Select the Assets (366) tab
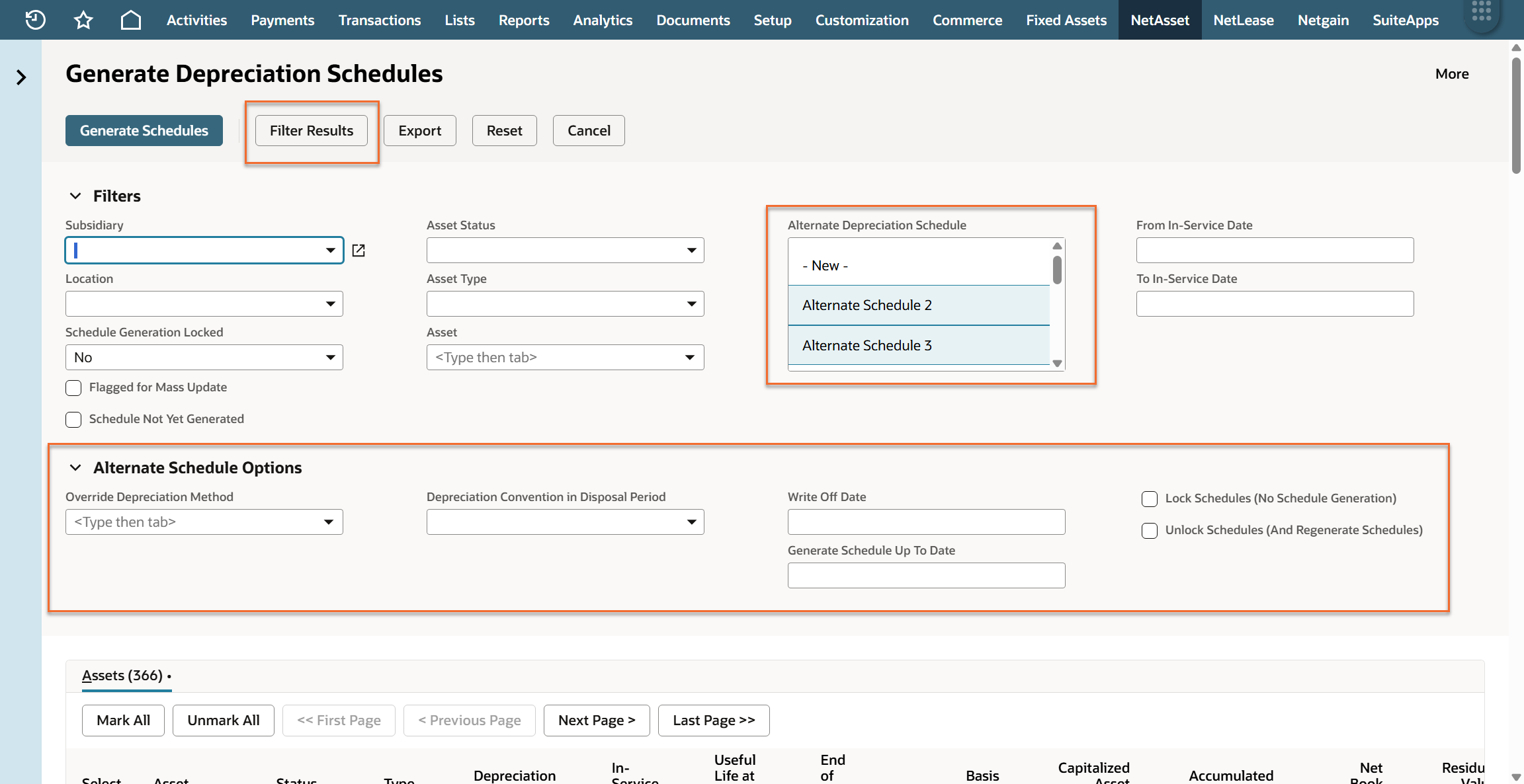Screen dimensions: 1524x784 (126, 676)
